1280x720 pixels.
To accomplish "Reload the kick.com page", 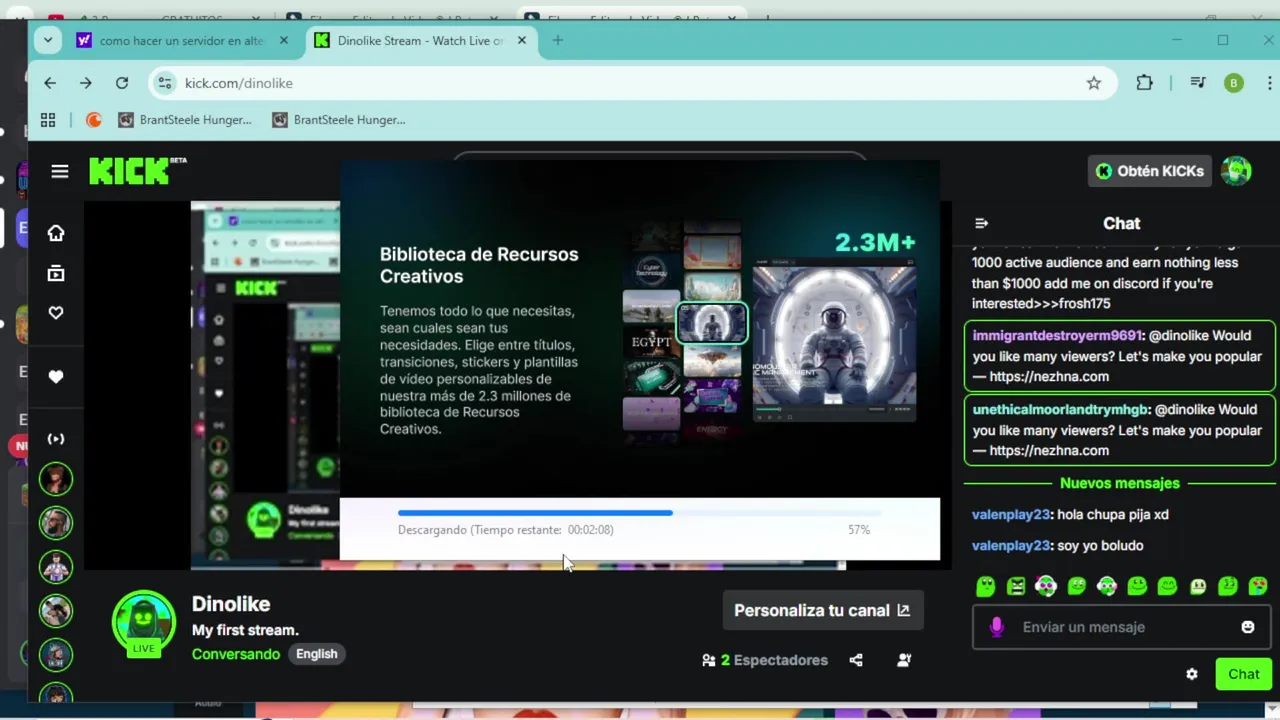I will [x=122, y=83].
